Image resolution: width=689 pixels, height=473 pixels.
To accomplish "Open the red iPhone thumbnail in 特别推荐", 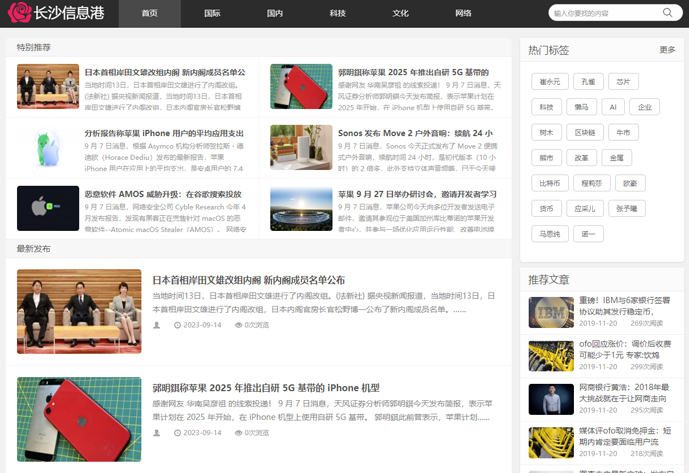I will pos(301,86).
